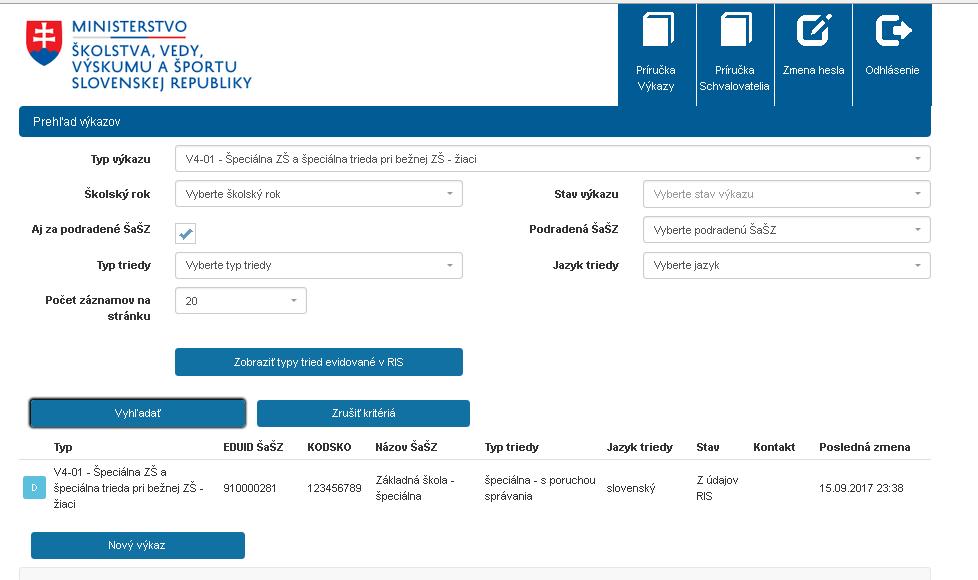Click the Stav column header

[707, 447]
